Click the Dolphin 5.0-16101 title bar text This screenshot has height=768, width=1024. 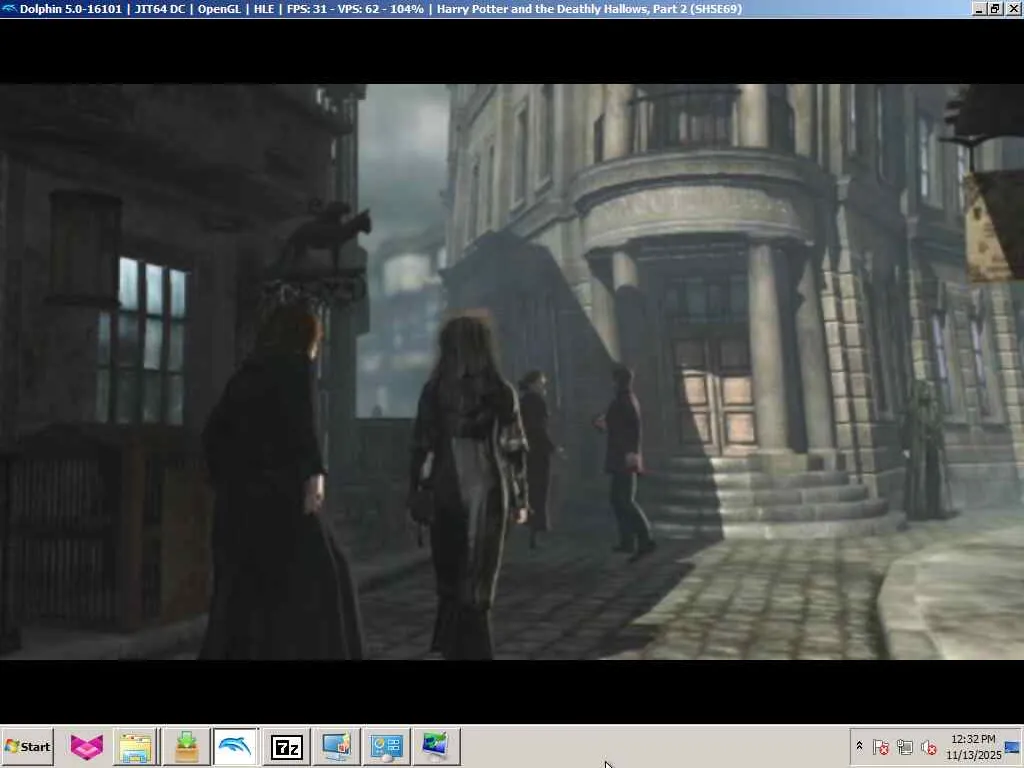[x=71, y=8]
